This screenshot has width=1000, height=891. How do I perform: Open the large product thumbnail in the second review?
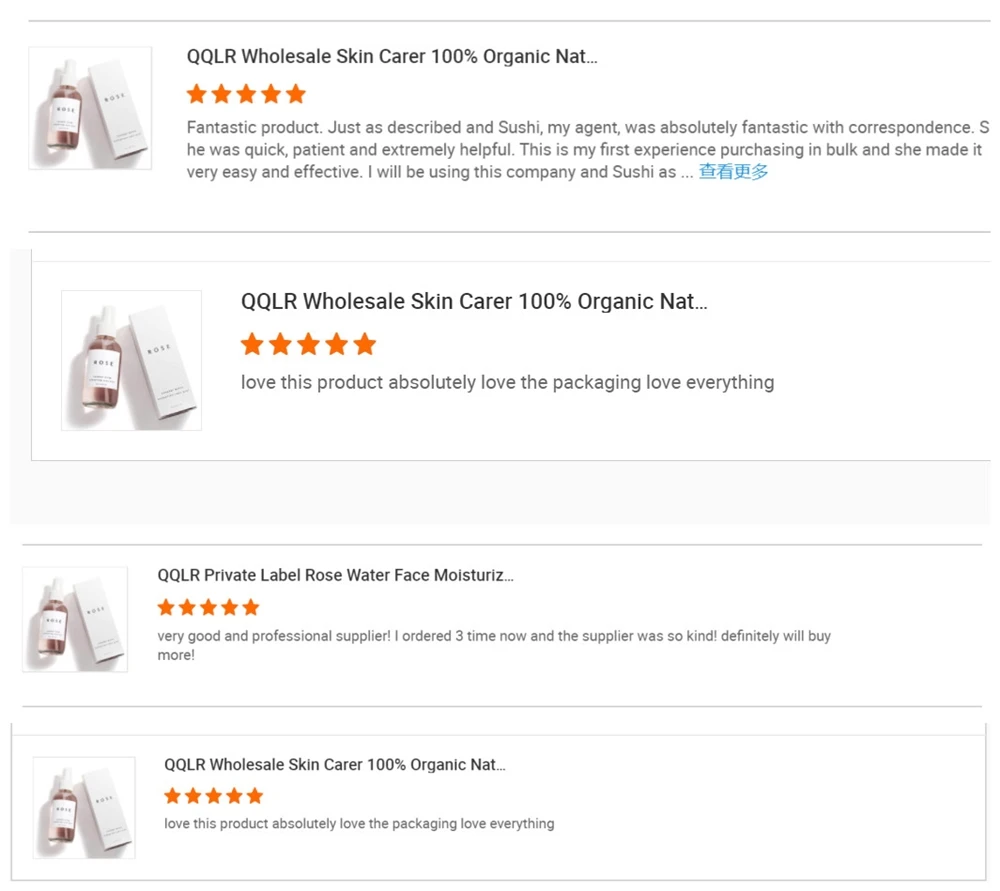click(x=131, y=360)
